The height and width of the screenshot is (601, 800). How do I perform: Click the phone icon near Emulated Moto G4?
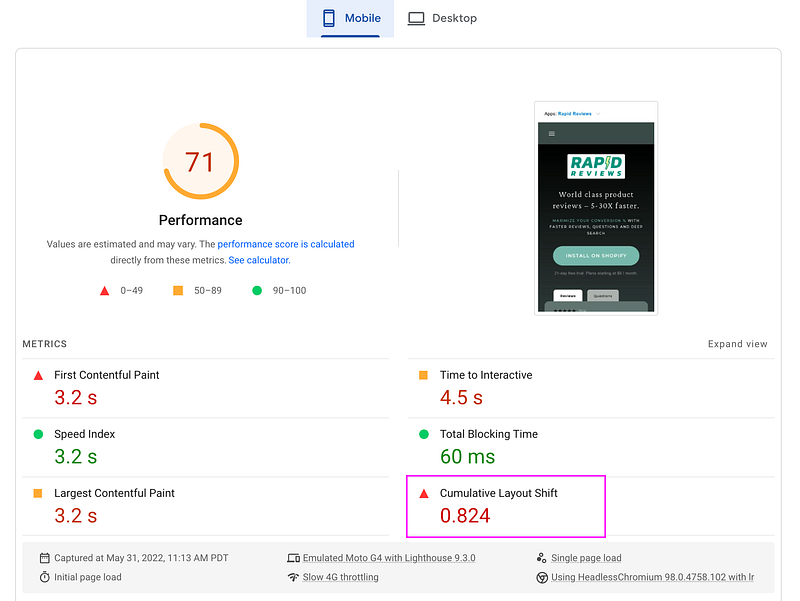pyautogui.click(x=294, y=557)
